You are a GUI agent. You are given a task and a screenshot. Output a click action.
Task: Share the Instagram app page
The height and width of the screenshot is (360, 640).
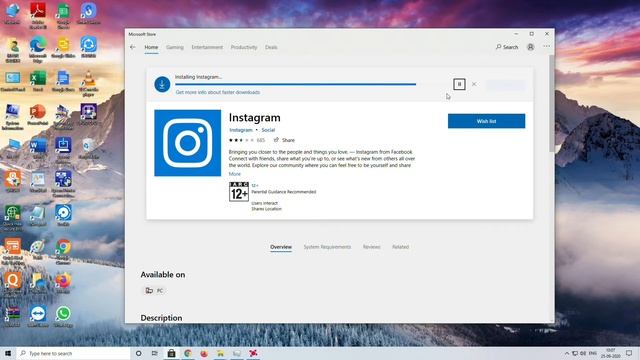(284, 140)
